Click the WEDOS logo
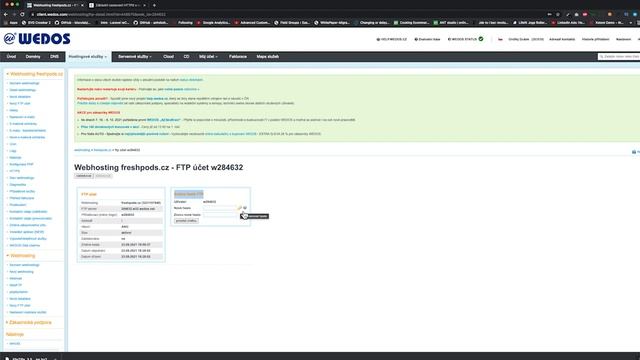 (37, 39)
